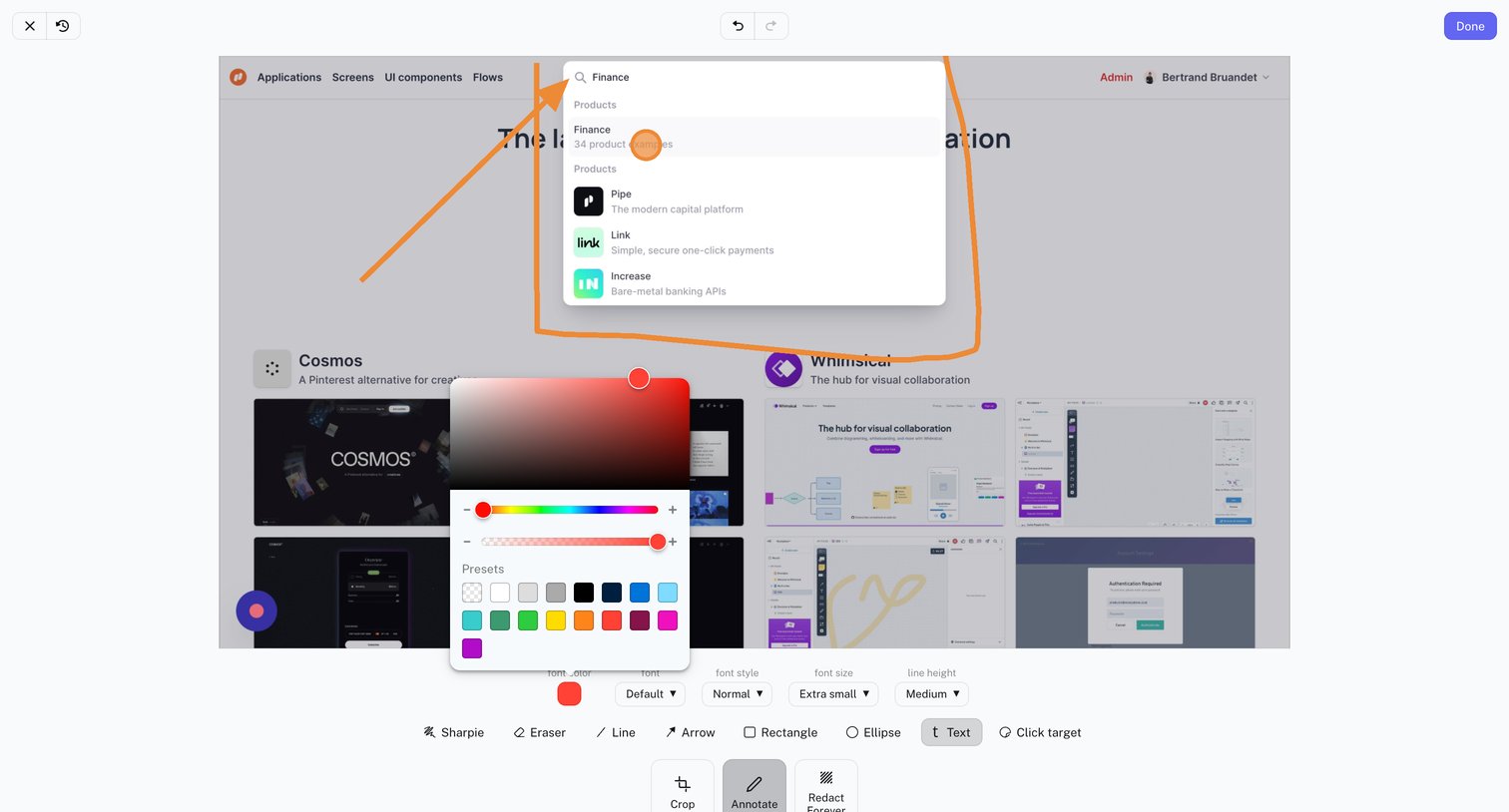Viewport: 1509px width, 812px height.
Task: Pick the maroon preset swatch
Action: 640,620
